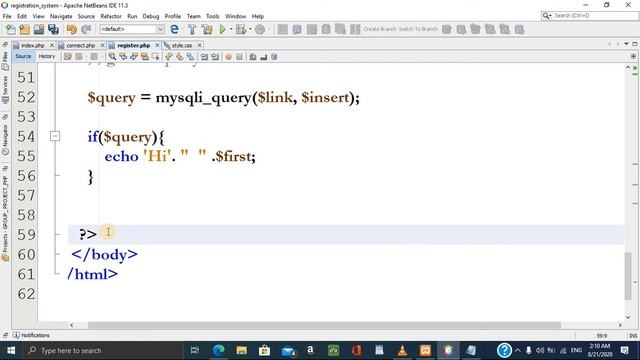Click the horizontal scrollbar thumb in the editor
This screenshot has height=360, width=640.
click(324, 325)
